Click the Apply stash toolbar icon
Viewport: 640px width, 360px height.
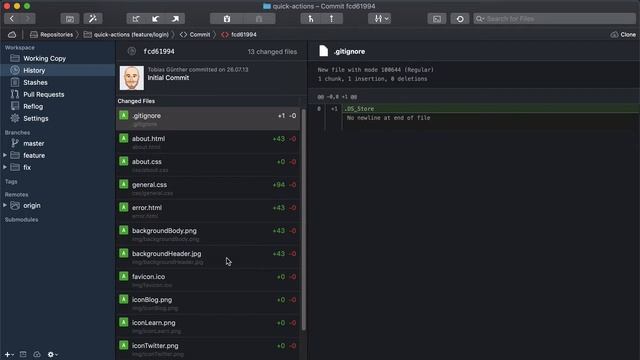pyautogui.click(x=259, y=19)
